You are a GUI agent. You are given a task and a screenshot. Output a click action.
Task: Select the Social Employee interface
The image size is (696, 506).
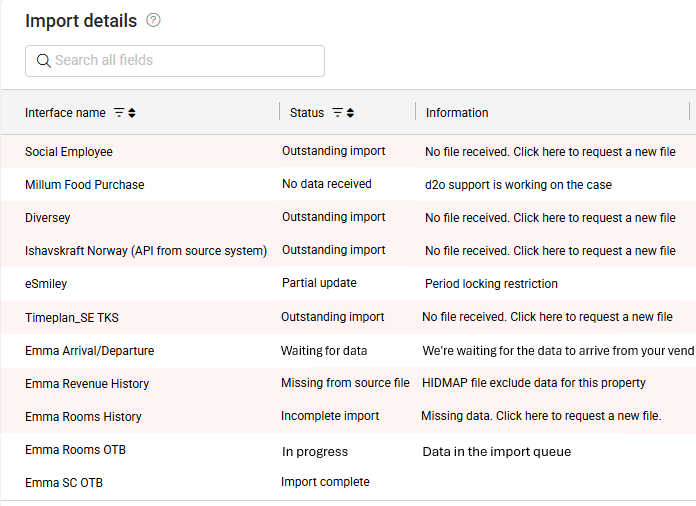pyautogui.click(x=69, y=152)
